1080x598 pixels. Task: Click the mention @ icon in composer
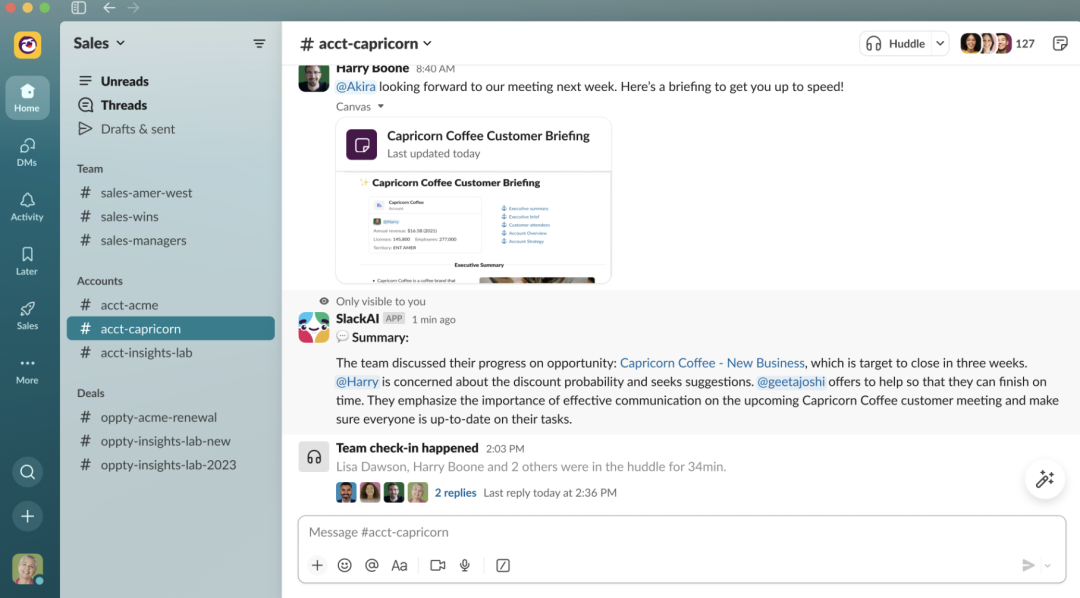371,565
